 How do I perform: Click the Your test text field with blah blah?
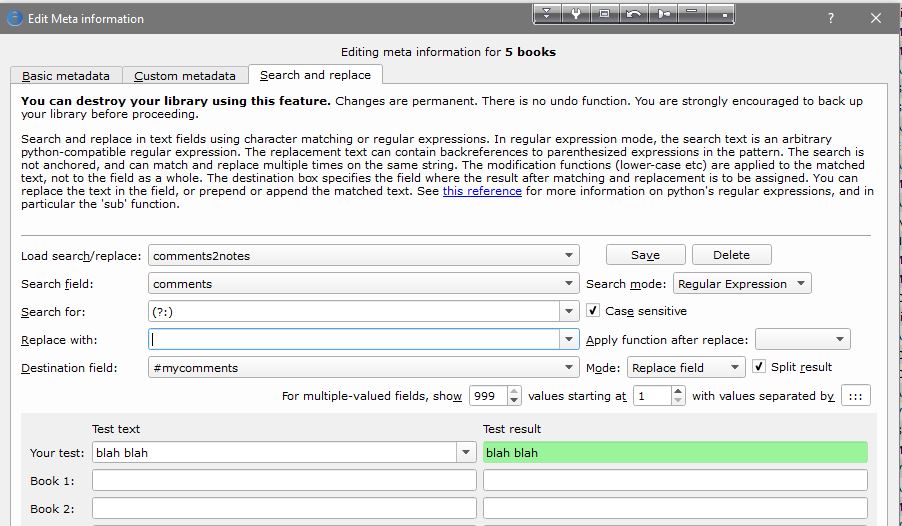(x=274, y=452)
